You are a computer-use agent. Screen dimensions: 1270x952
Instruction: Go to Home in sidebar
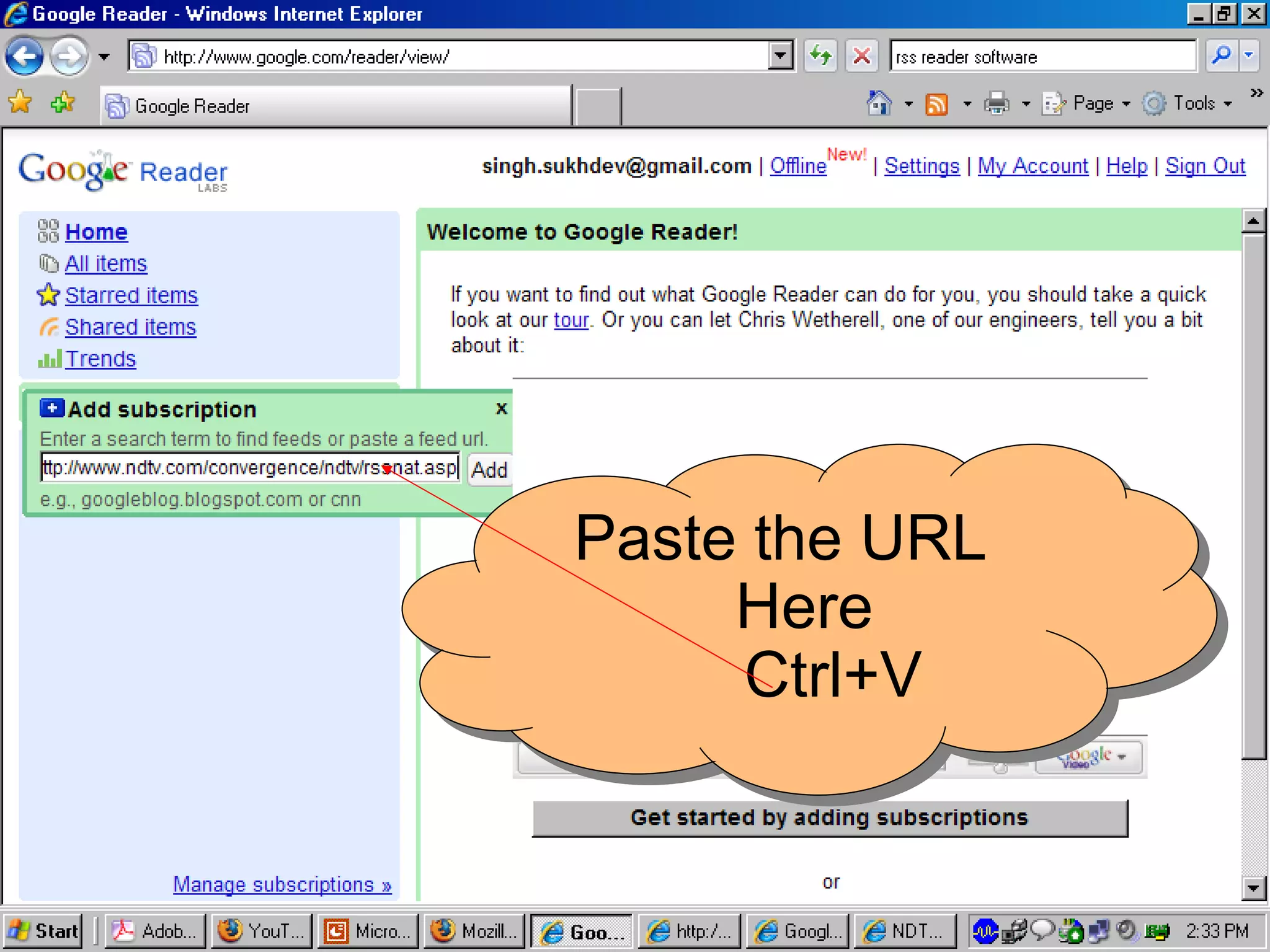coord(96,232)
